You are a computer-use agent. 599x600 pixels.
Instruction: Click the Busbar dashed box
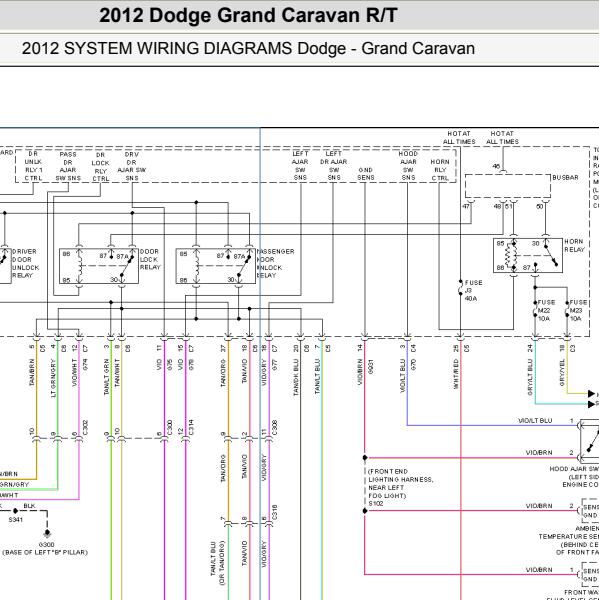click(508, 186)
